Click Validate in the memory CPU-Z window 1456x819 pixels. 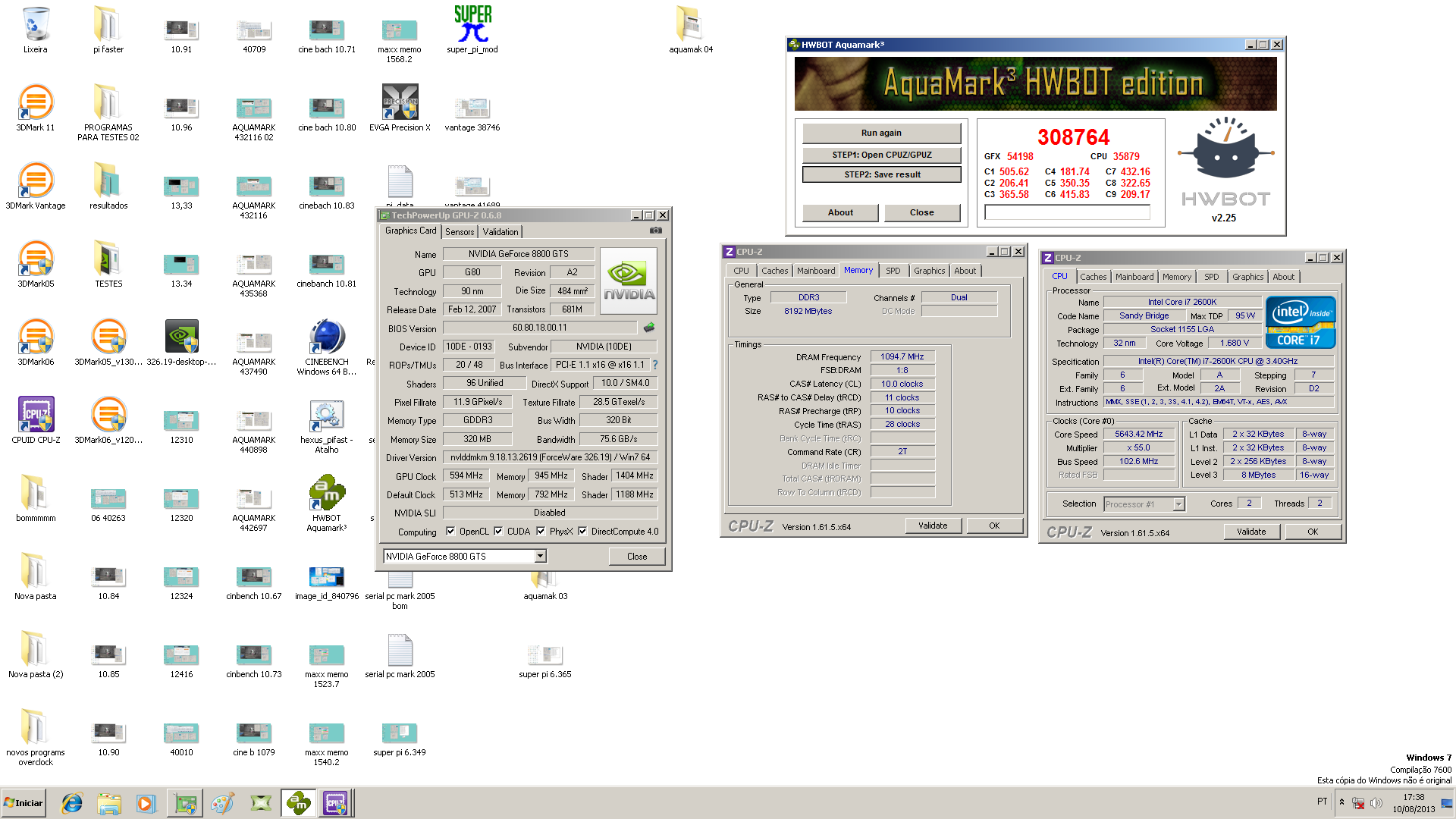[933, 526]
